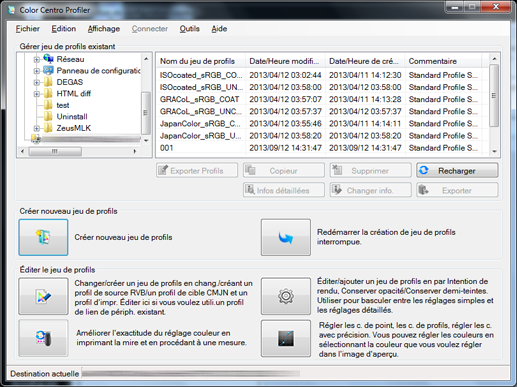Click folder tree scroll right arrow
This screenshot has height=387, width=517.
tap(135, 151)
